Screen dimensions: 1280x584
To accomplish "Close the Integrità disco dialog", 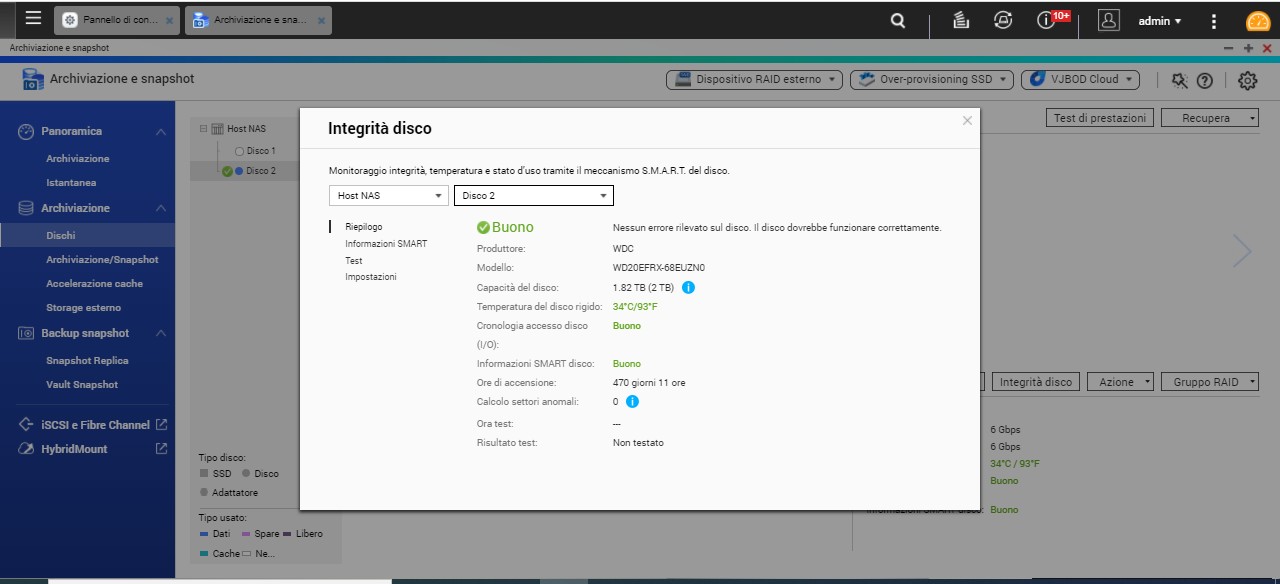I will point(967,121).
